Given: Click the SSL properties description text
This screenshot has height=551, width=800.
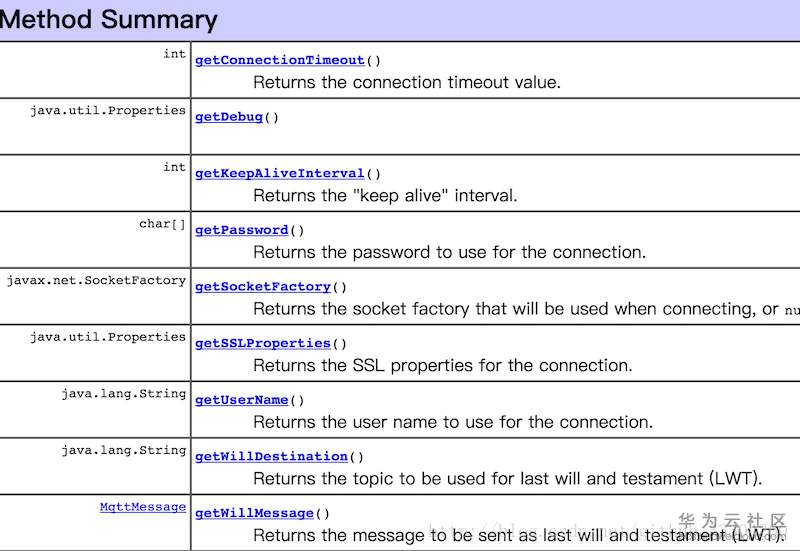Looking at the screenshot, I should tap(442, 366).
